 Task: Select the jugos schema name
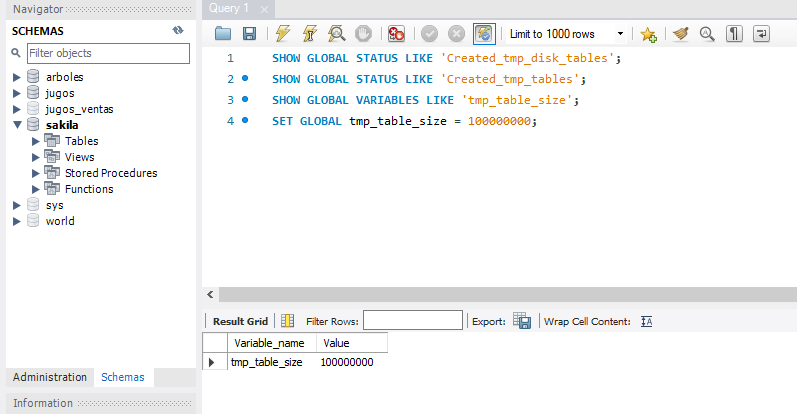[60, 93]
